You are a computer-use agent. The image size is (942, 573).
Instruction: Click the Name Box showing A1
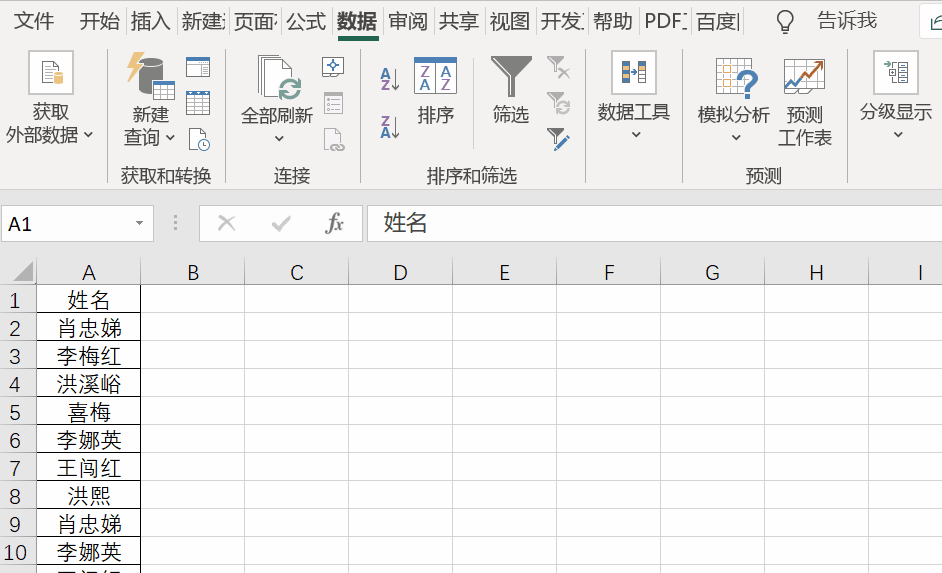[x=77, y=223]
